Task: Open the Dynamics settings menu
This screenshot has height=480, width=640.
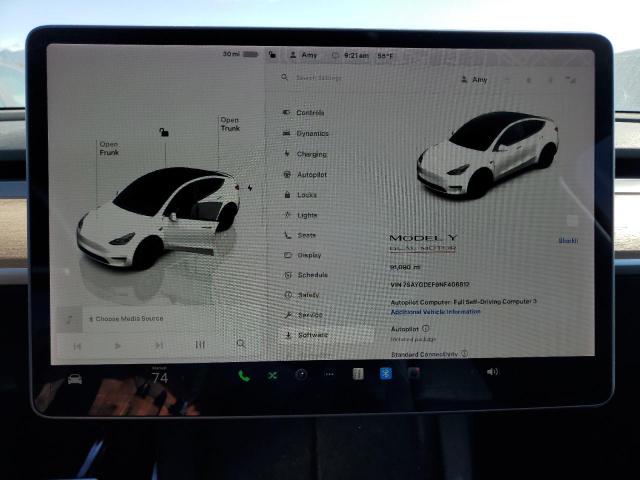Action: (x=306, y=133)
